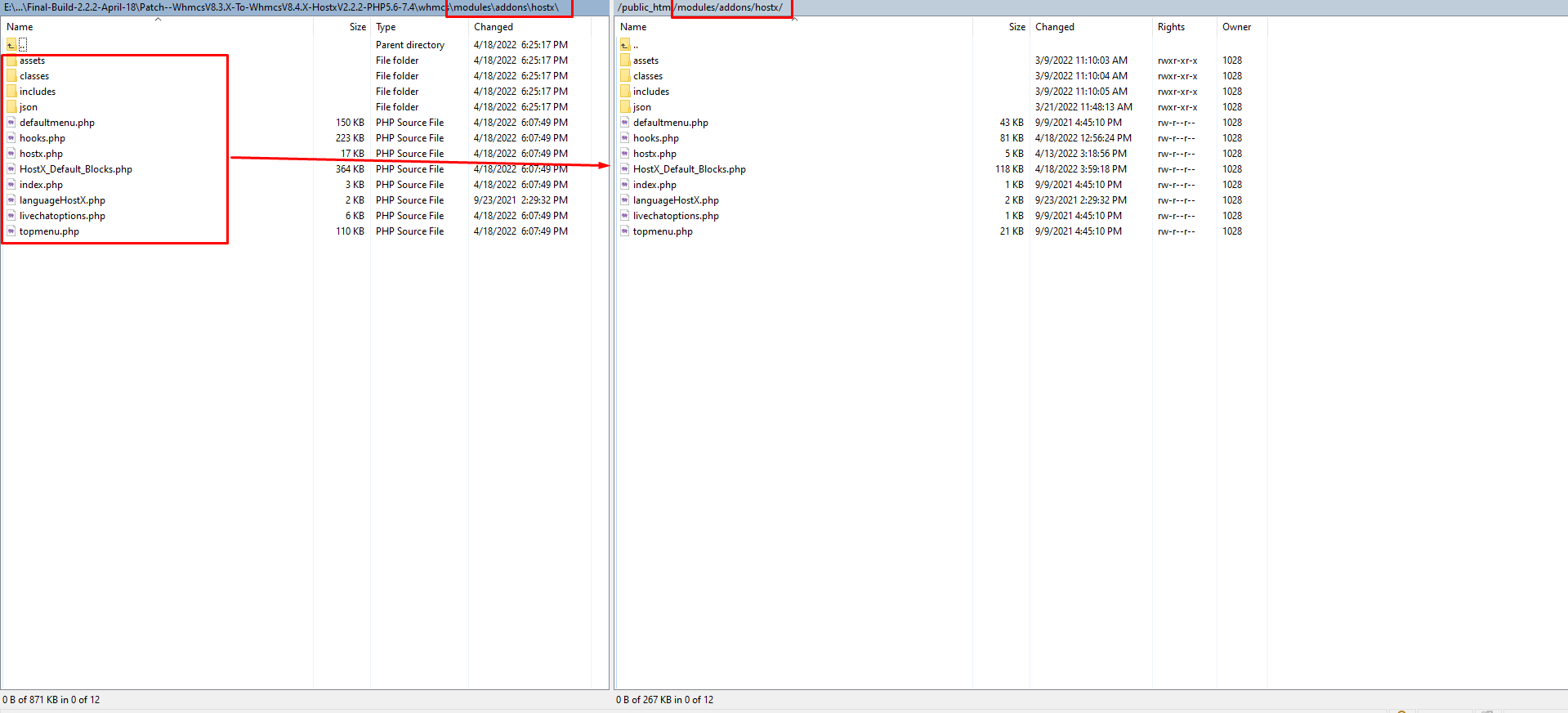Click the hooks.php file icon in the local panel
Screen dimensions: 1568x713
(x=11, y=138)
